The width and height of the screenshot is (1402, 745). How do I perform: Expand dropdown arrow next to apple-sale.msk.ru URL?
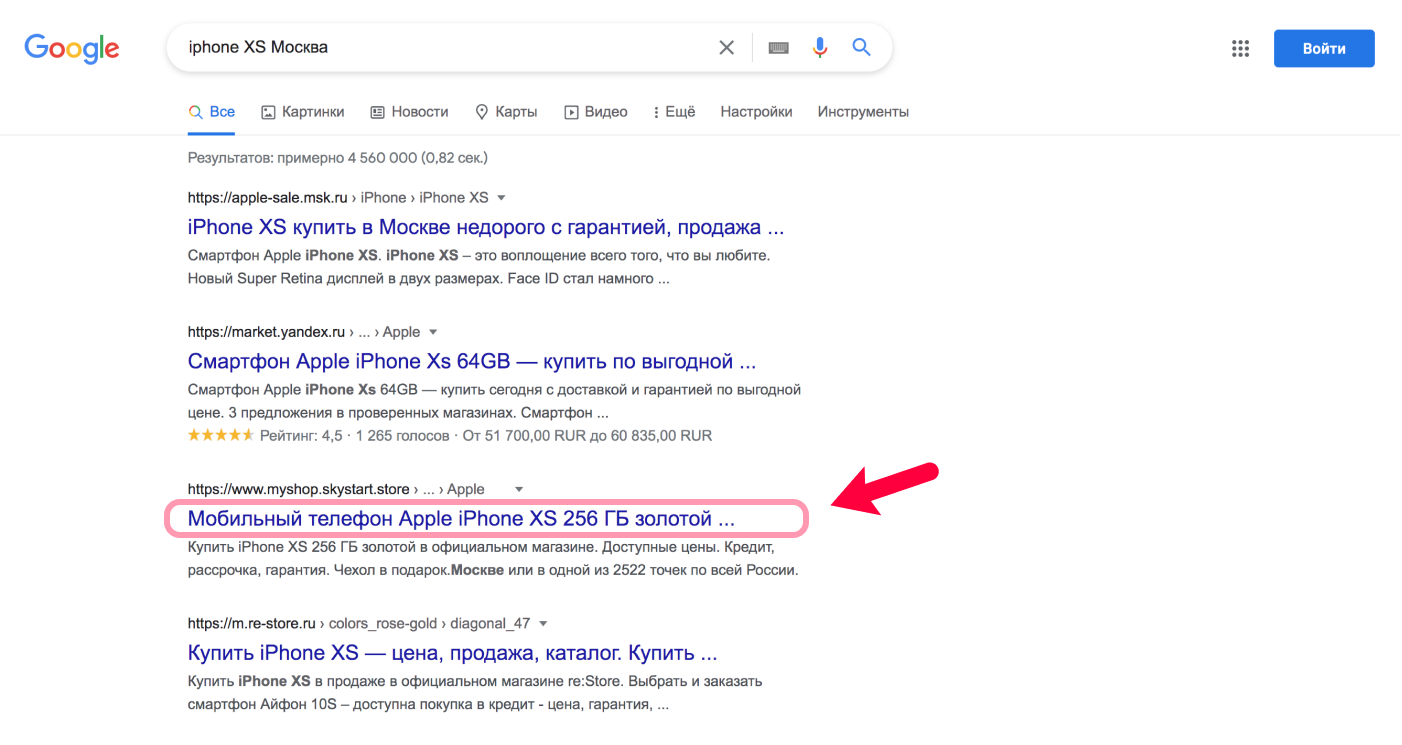point(501,198)
